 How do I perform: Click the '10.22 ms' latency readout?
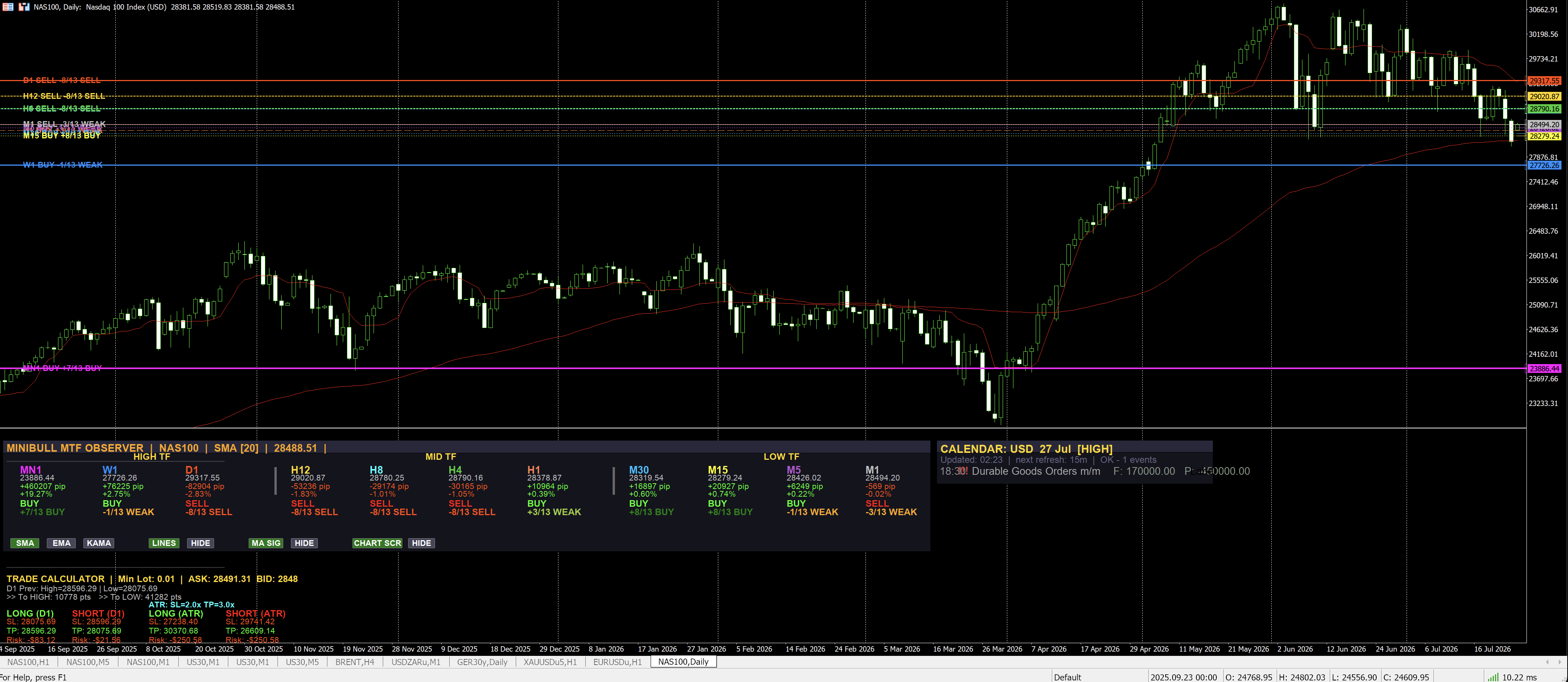pyautogui.click(x=1519, y=677)
